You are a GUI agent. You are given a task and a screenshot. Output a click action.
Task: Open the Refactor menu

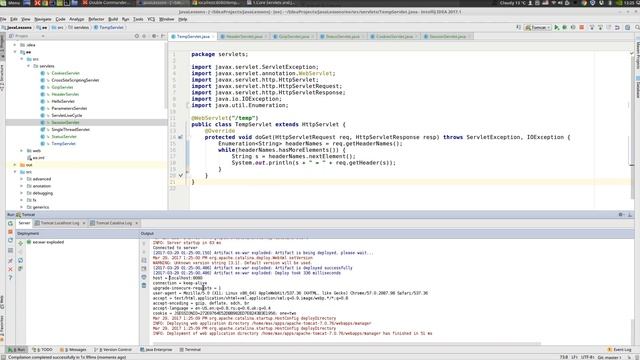[96, 19]
